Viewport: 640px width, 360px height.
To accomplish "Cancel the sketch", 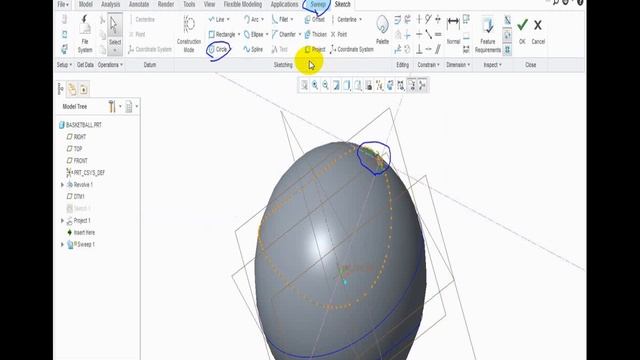I will click(538, 30).
